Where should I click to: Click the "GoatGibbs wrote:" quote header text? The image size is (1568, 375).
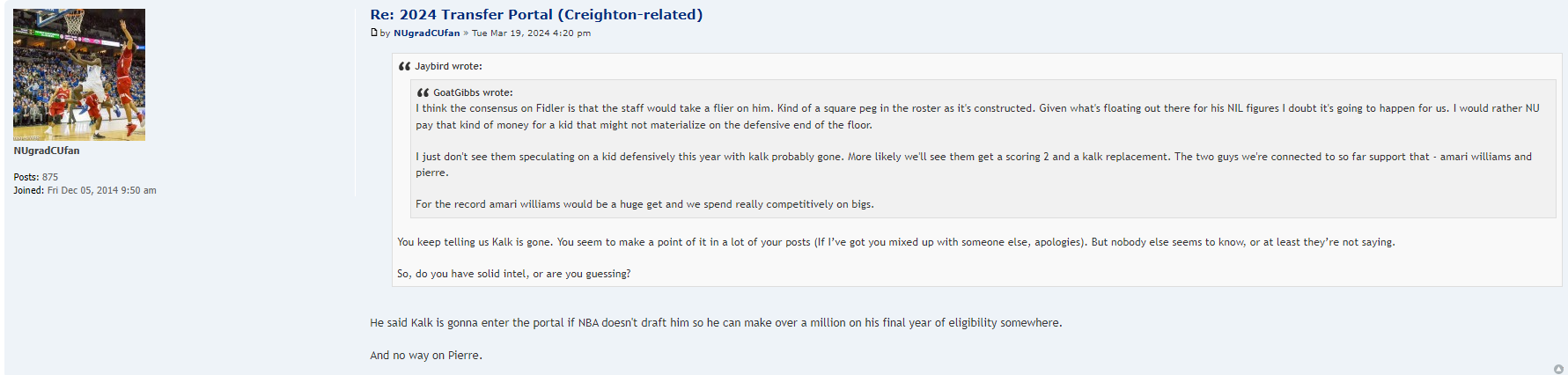coord(473,92)
